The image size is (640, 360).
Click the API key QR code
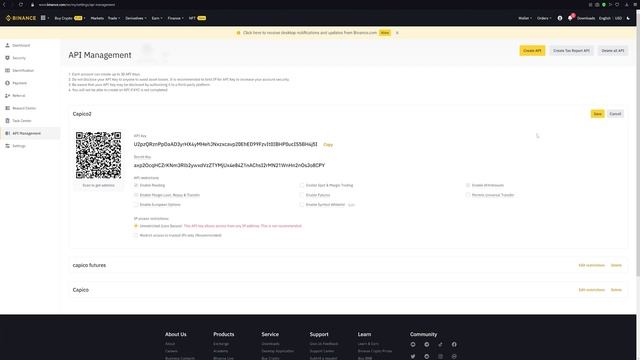pyautogui.click(x=98, y=155)
